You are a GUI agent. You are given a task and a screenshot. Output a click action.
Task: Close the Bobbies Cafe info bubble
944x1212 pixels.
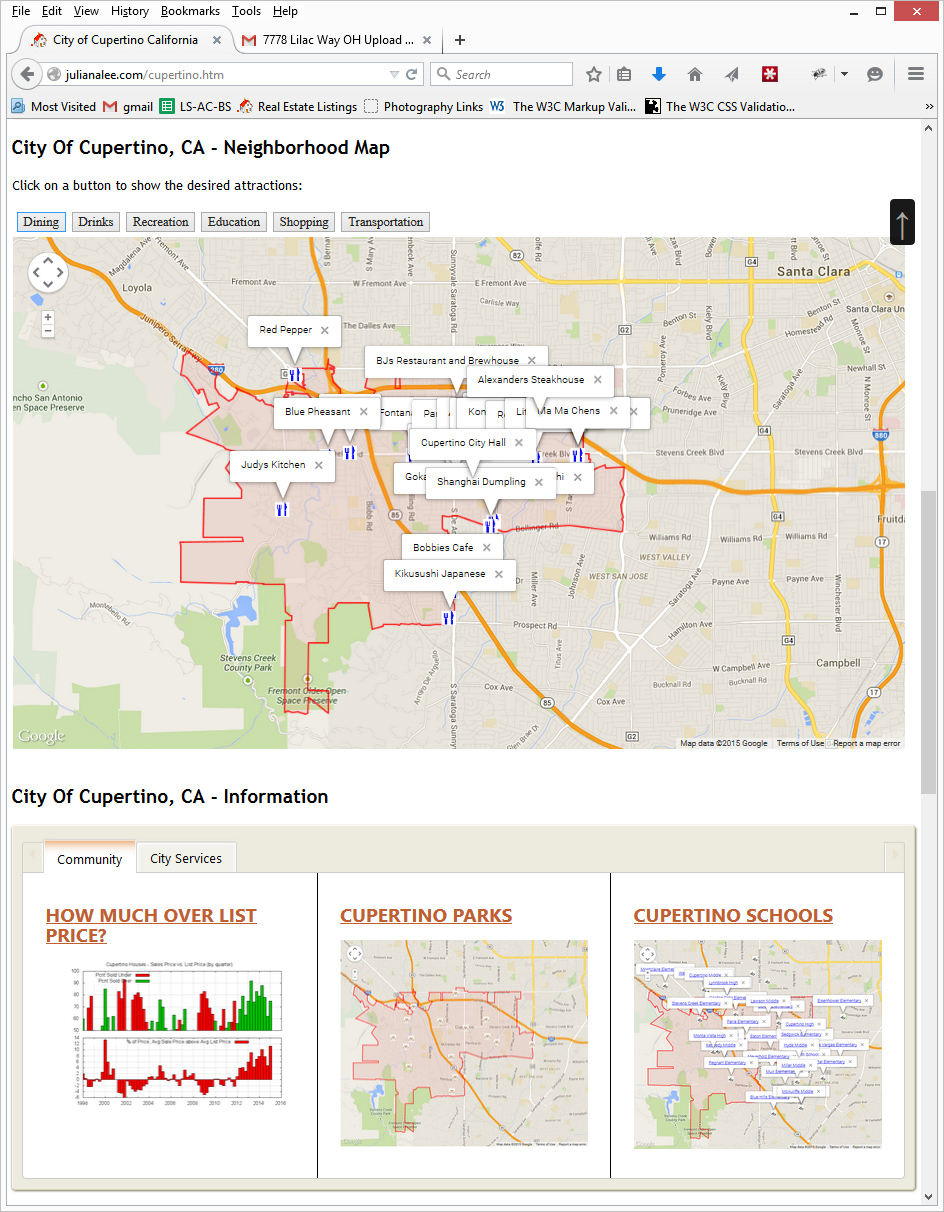tap(486, 548)
